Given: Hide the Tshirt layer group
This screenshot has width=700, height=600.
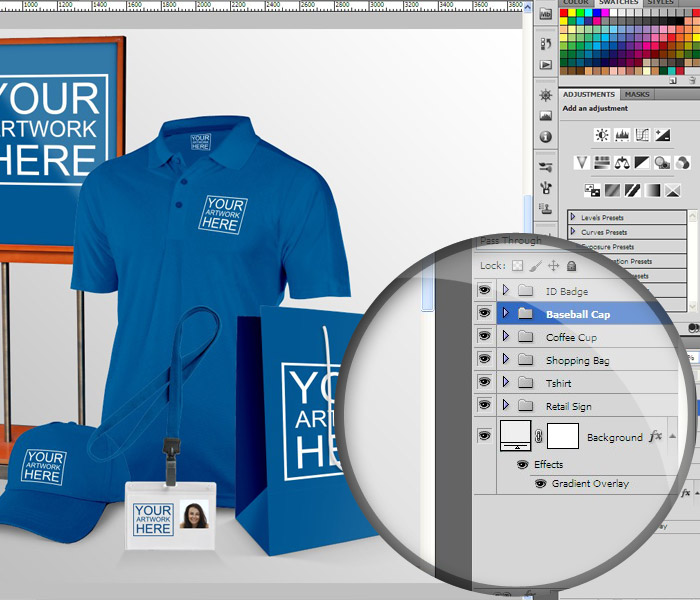Looking at the screenshot, I should coord(484,382).
